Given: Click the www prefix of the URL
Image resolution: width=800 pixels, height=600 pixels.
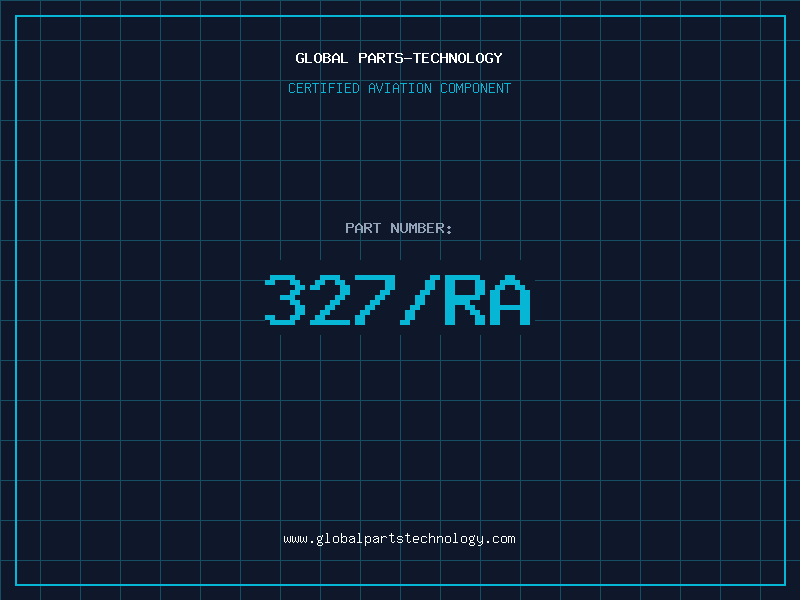Looking at the screenshot, I should 295,539.
